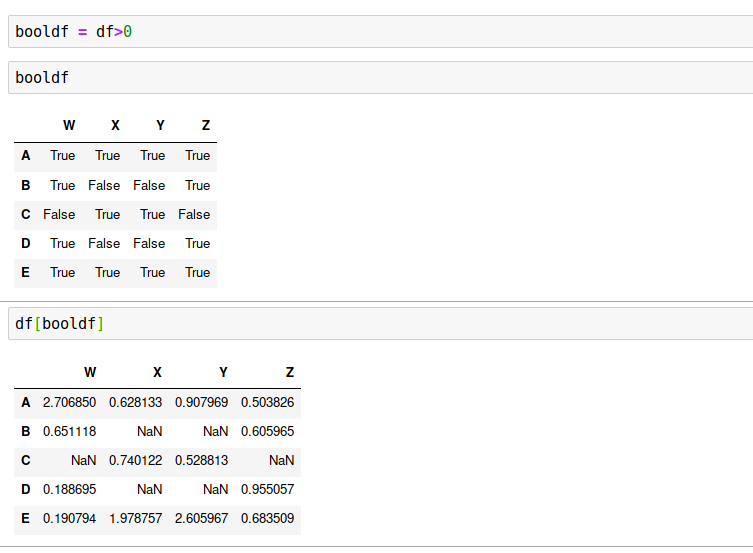Click row label E in the numeric table
The height and width of the screenshot is (553, 753).
(26, 519)
